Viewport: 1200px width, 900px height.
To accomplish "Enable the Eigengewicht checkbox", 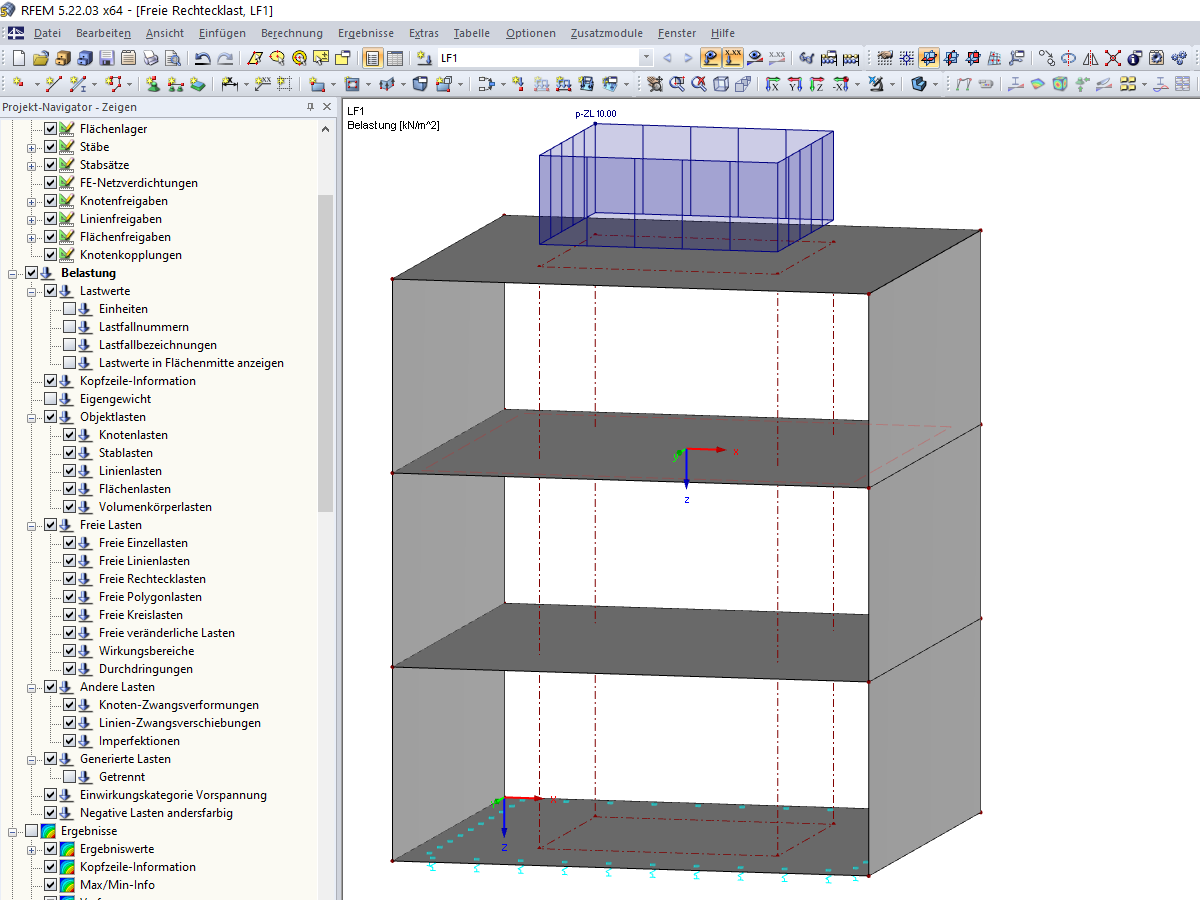I will [50, 399].
